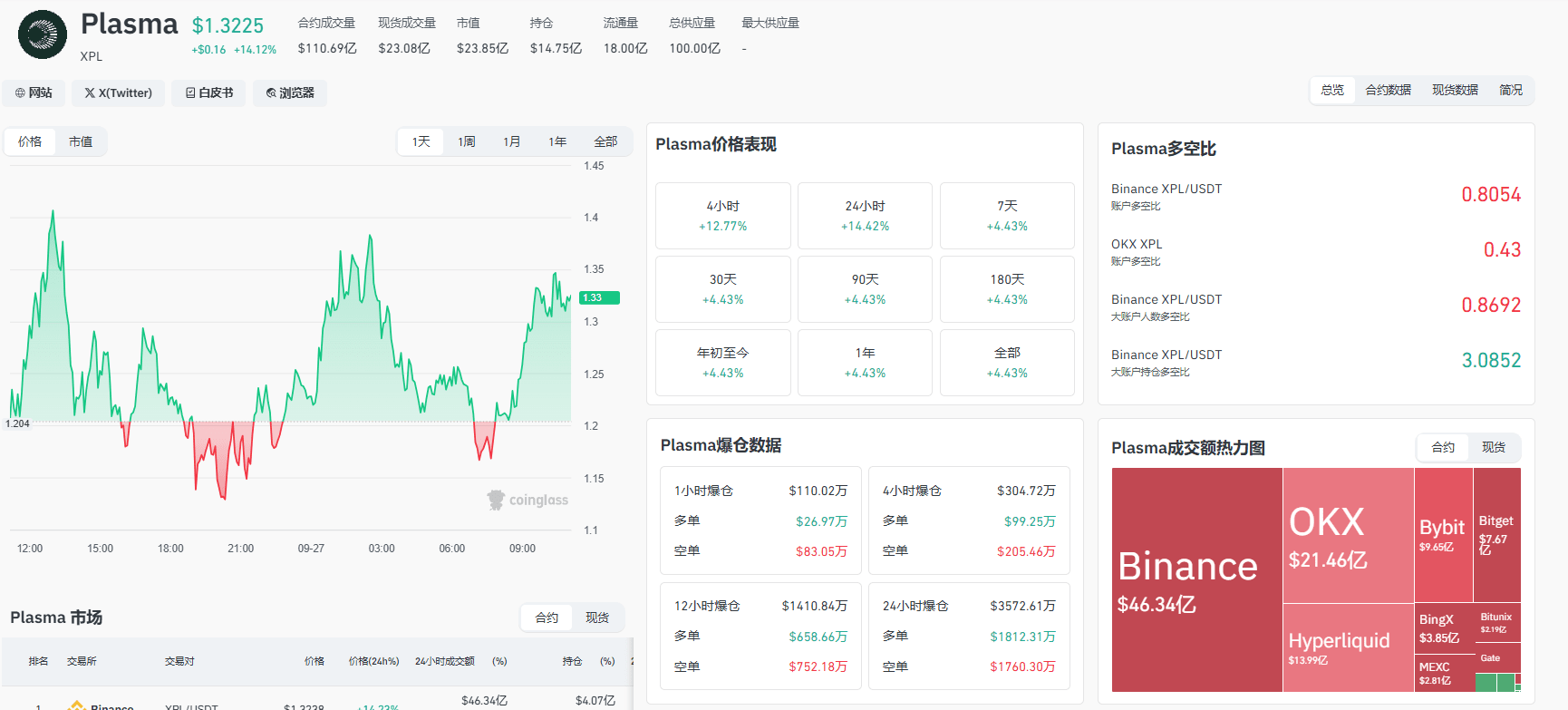Sort market table by 持仓 column
1568x710 pixels.
[572, 661]
